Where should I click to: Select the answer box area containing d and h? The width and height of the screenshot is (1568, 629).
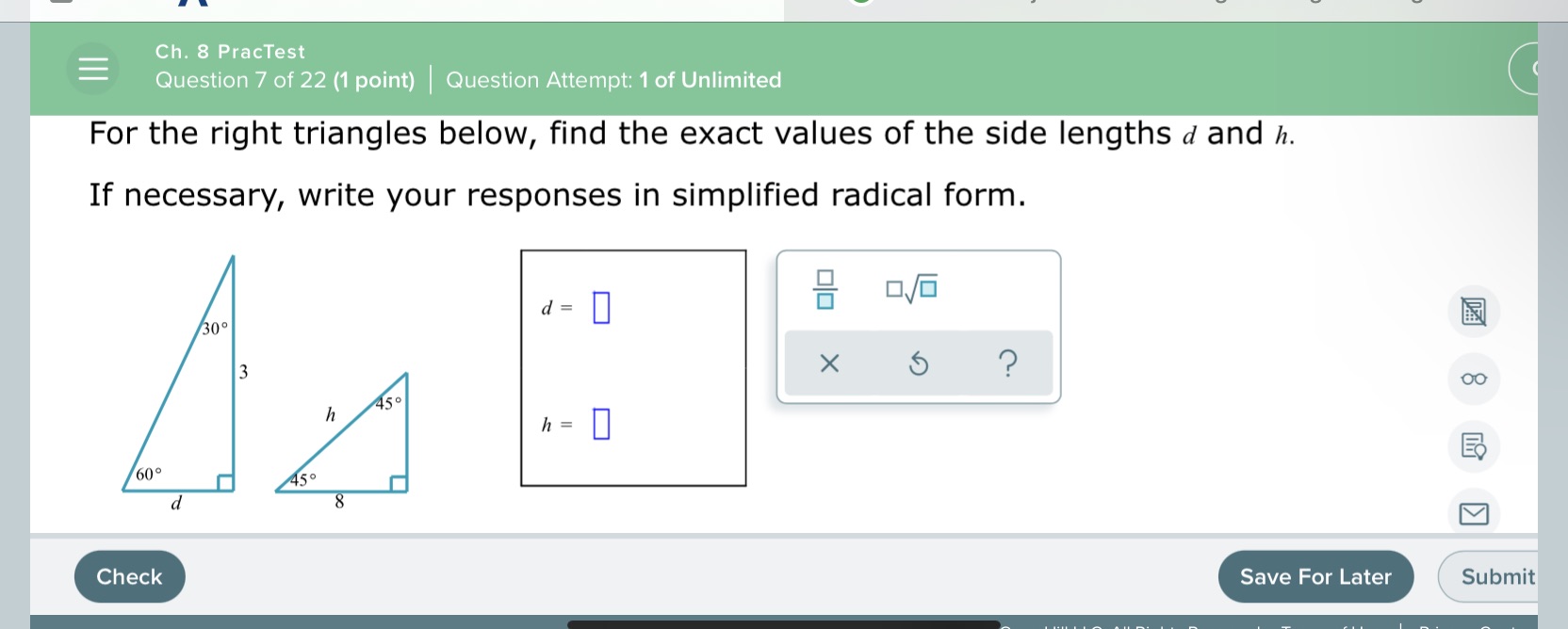[x=632, y=367]
